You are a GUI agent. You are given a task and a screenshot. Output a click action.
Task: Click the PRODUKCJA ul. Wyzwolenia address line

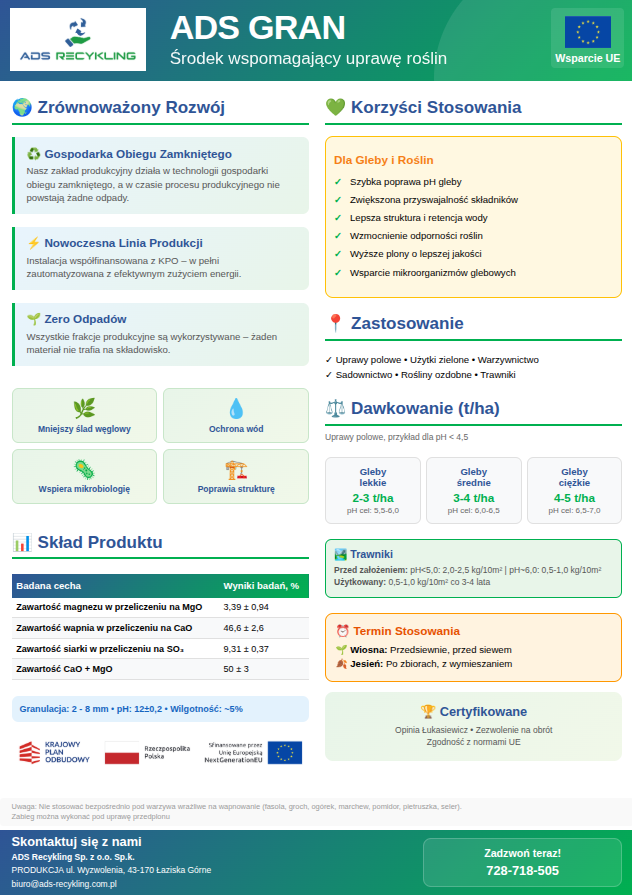click(111, 870)
